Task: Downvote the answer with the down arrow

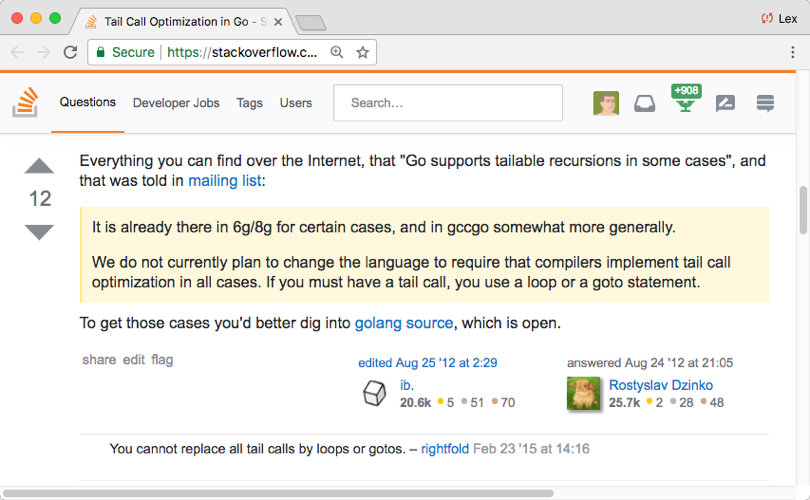Action: pos(39,232)
